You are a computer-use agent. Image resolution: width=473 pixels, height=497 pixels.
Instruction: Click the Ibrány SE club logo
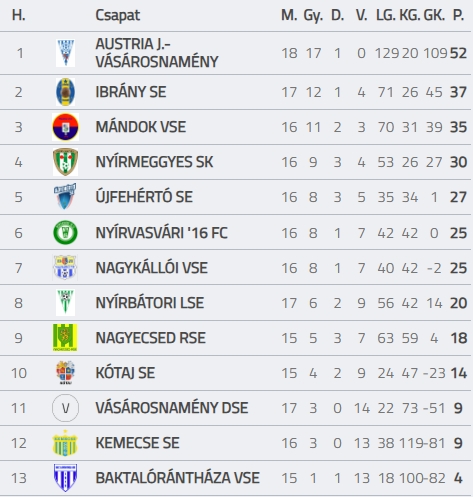point(65,92)
